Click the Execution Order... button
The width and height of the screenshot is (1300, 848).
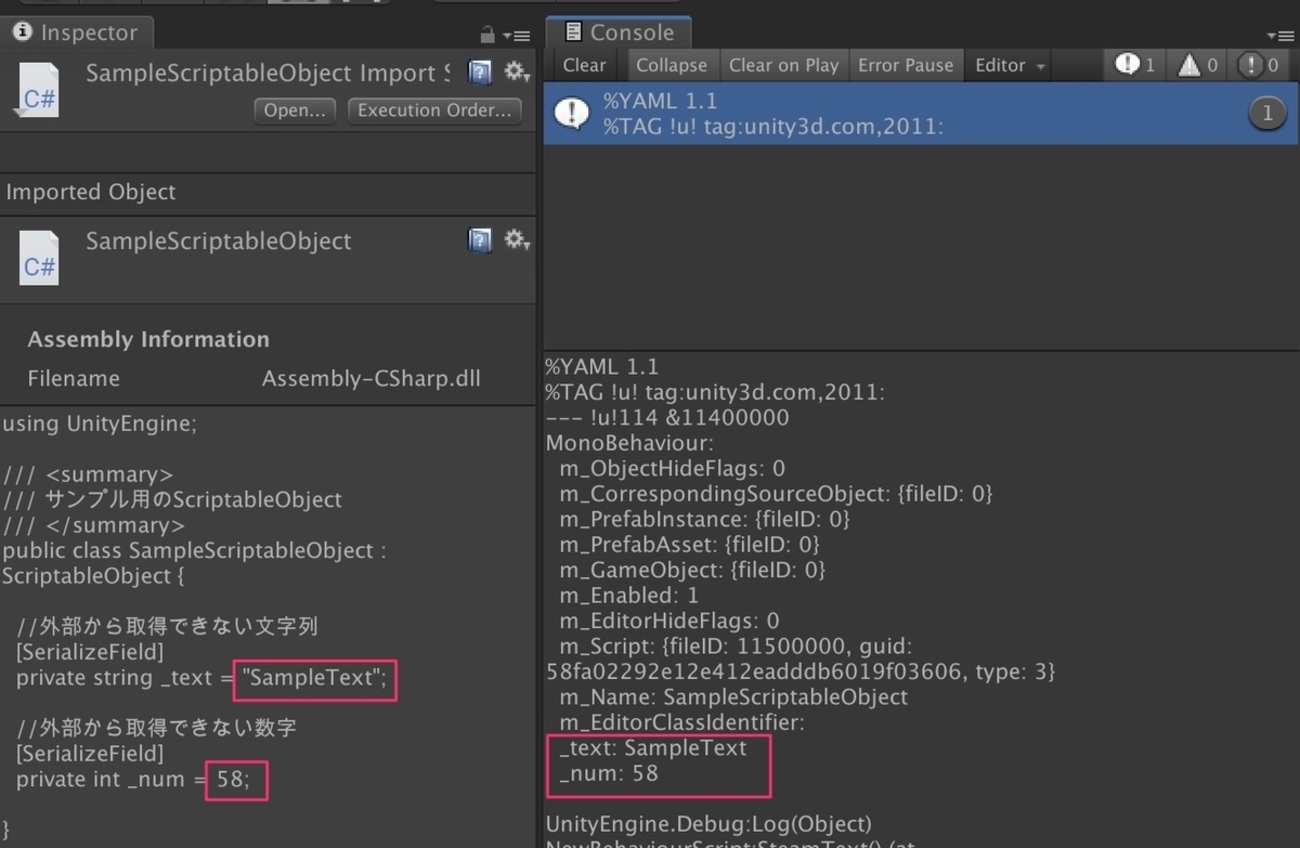434,110
